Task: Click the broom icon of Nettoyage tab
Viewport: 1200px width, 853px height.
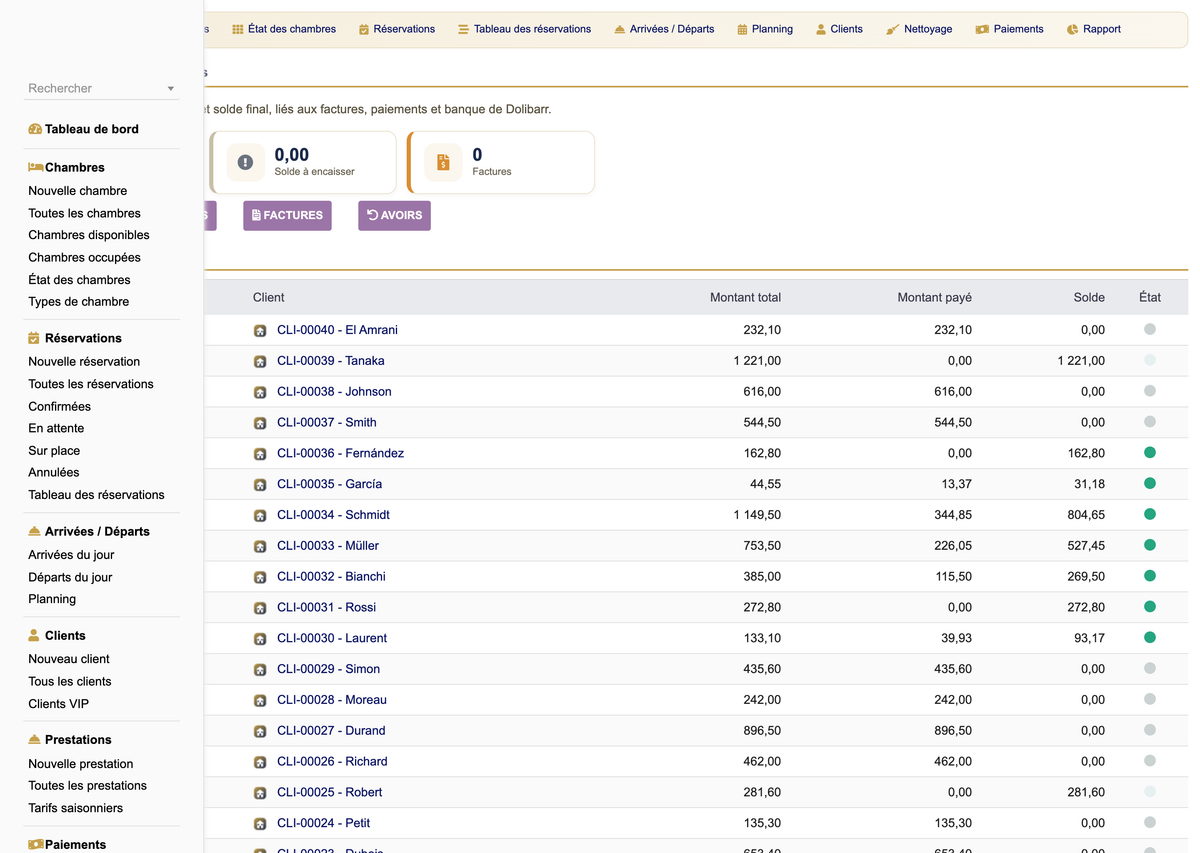Action: (x=892, y=29)
